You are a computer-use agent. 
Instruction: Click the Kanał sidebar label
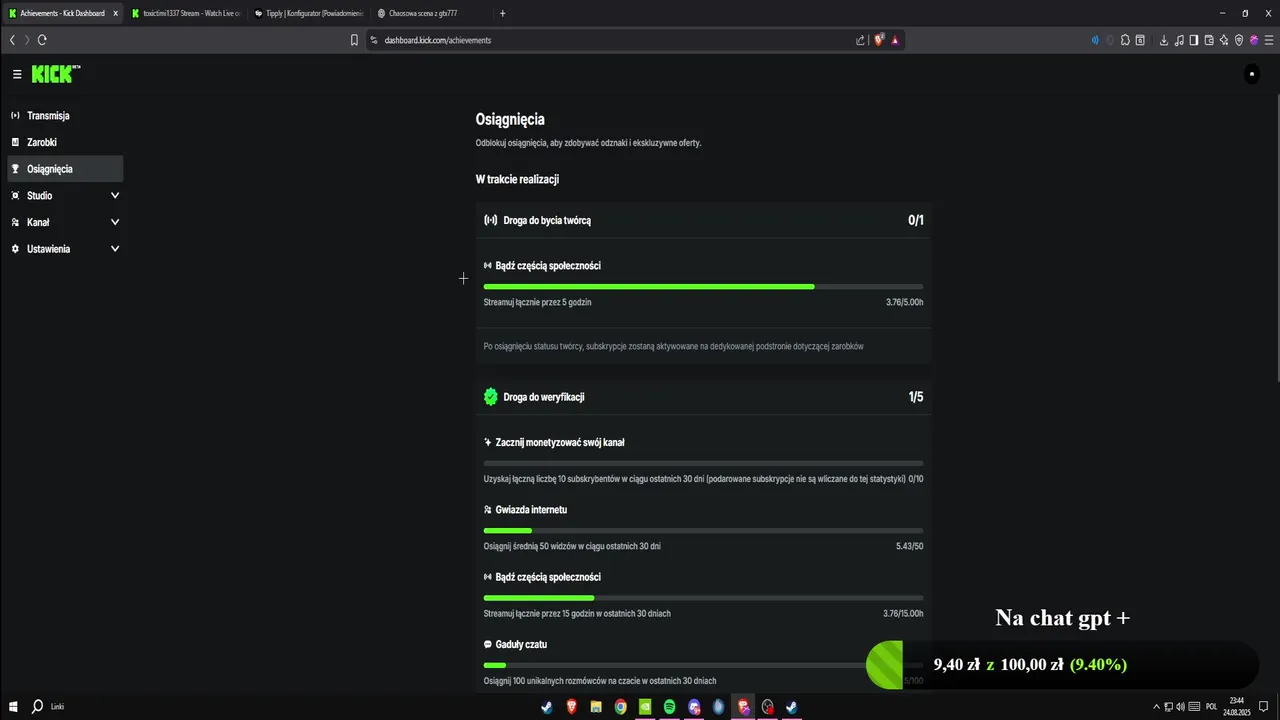38,222
